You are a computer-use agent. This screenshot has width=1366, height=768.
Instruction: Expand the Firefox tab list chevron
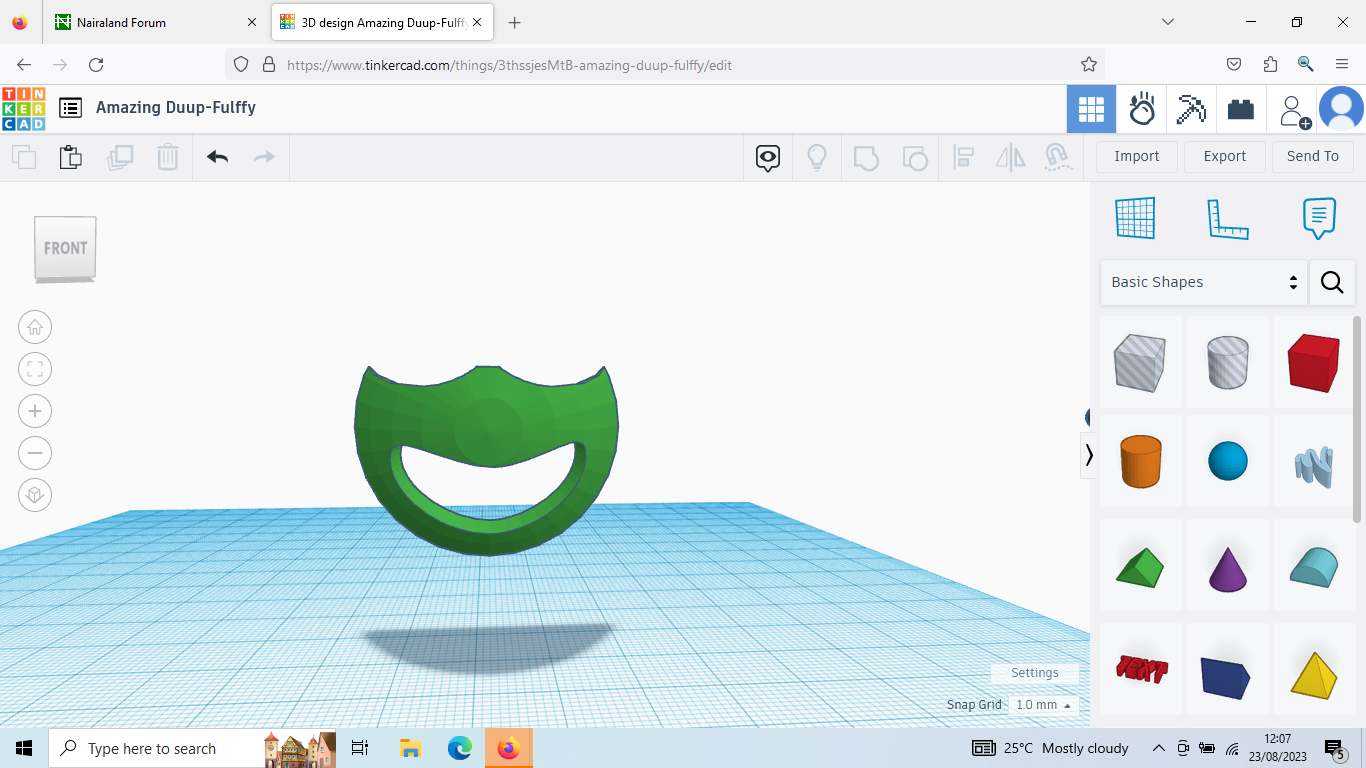pyautogui.click(x=1168, y=22)
